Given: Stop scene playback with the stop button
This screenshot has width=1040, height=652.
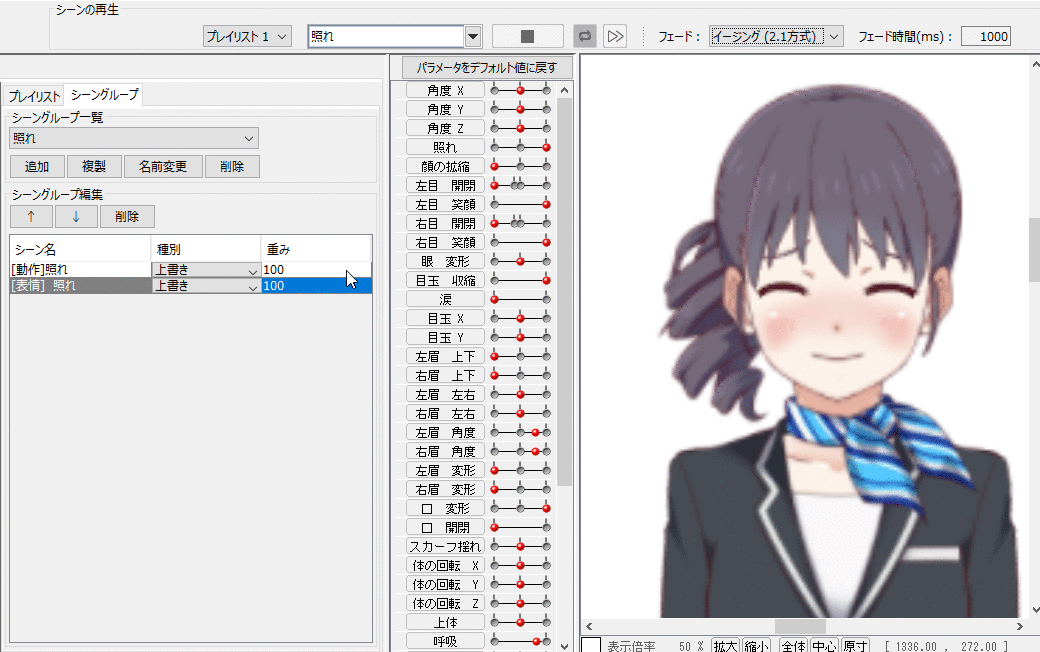Looking at the screenshot, I should [x=527, y=36].
